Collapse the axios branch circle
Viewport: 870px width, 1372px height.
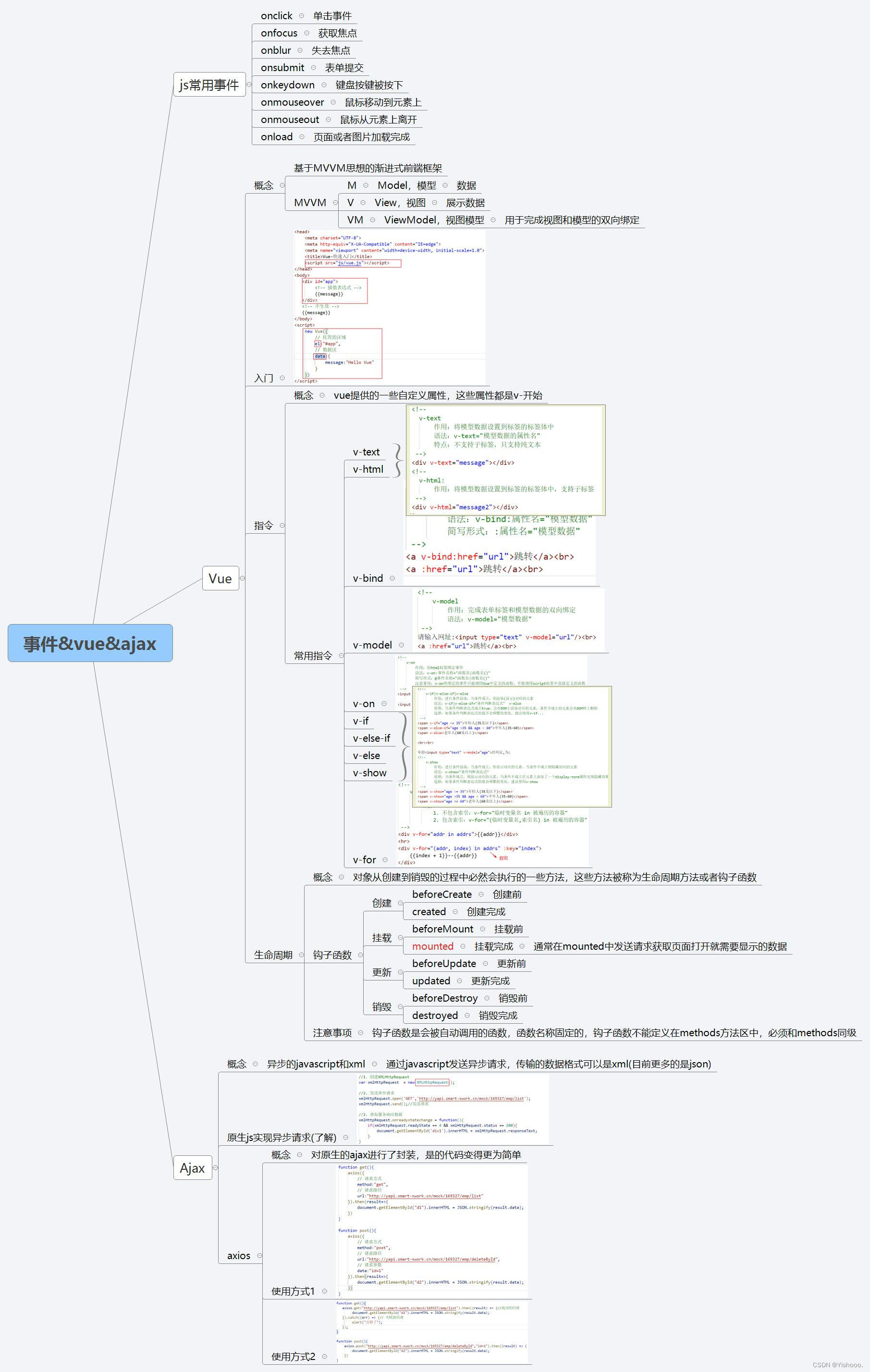tap(260, 1255)
